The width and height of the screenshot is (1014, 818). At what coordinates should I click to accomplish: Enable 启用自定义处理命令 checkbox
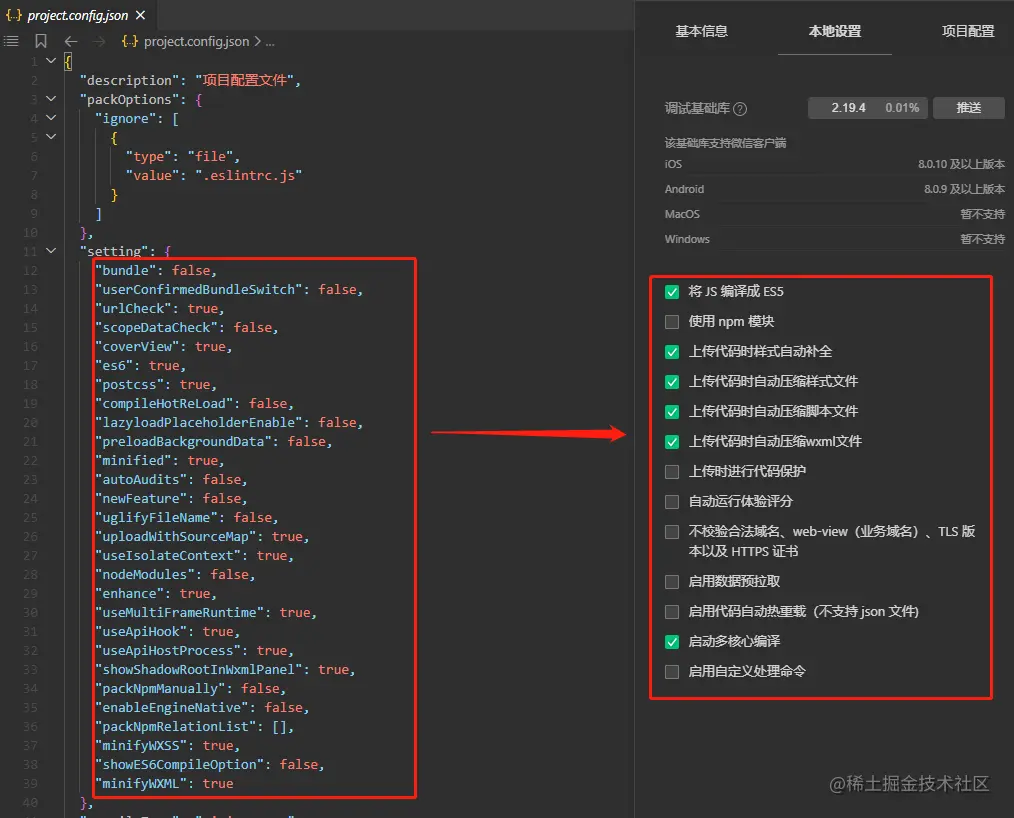[672, 672]
